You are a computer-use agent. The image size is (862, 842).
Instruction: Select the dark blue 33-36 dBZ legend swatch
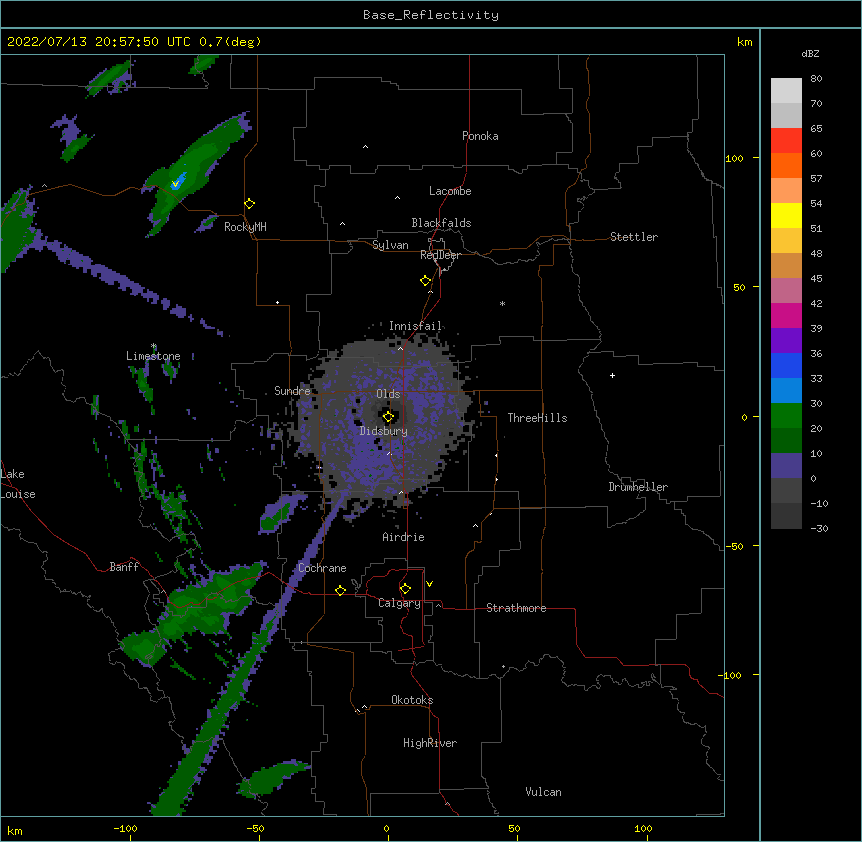click(786, 365)
